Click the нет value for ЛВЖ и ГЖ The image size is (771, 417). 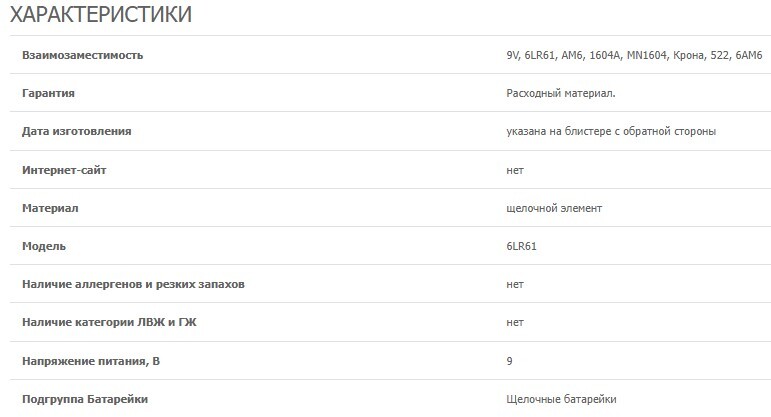click(x=515, y=323)
